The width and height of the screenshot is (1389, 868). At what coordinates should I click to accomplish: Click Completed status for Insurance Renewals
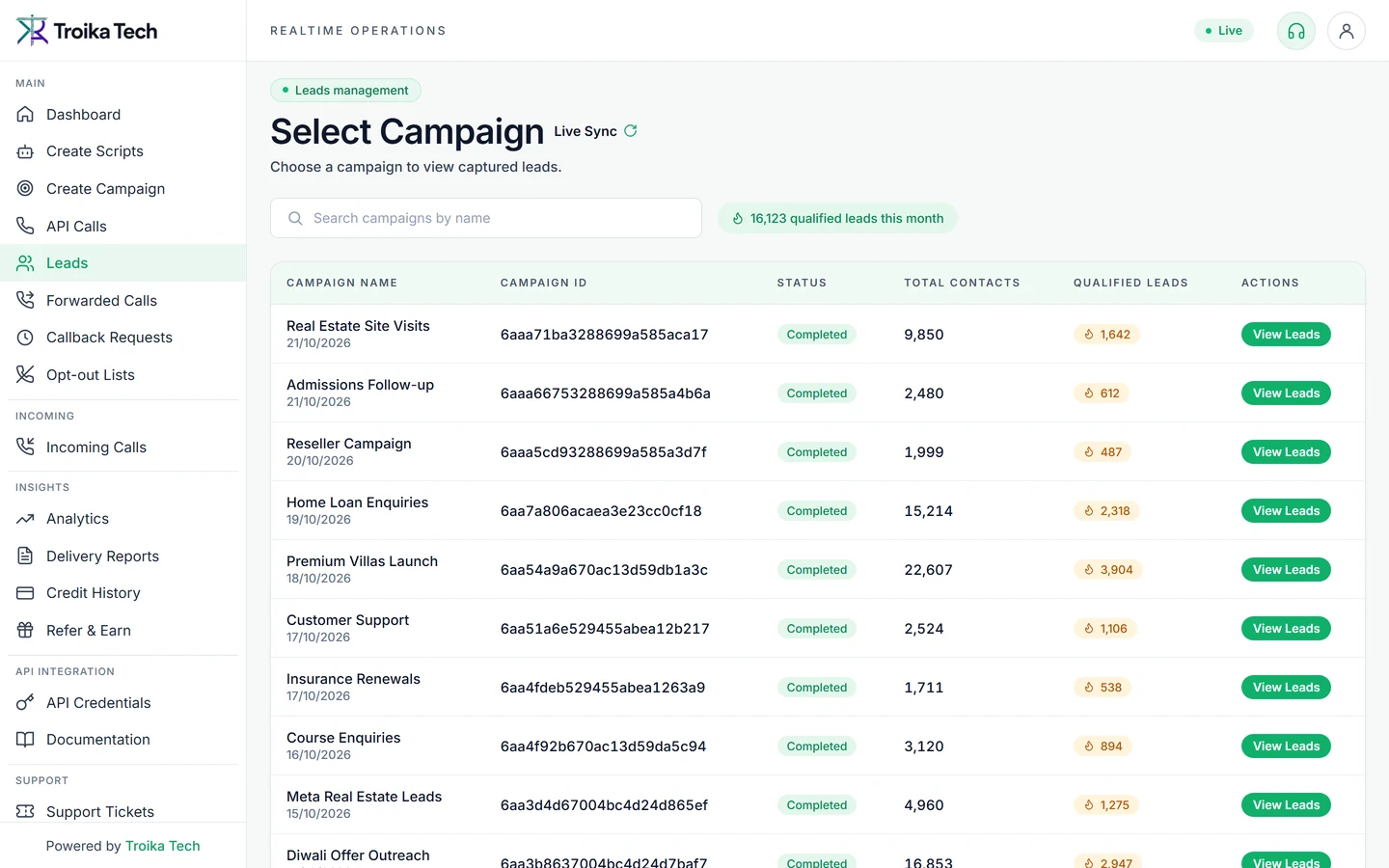tap(816, 688)
